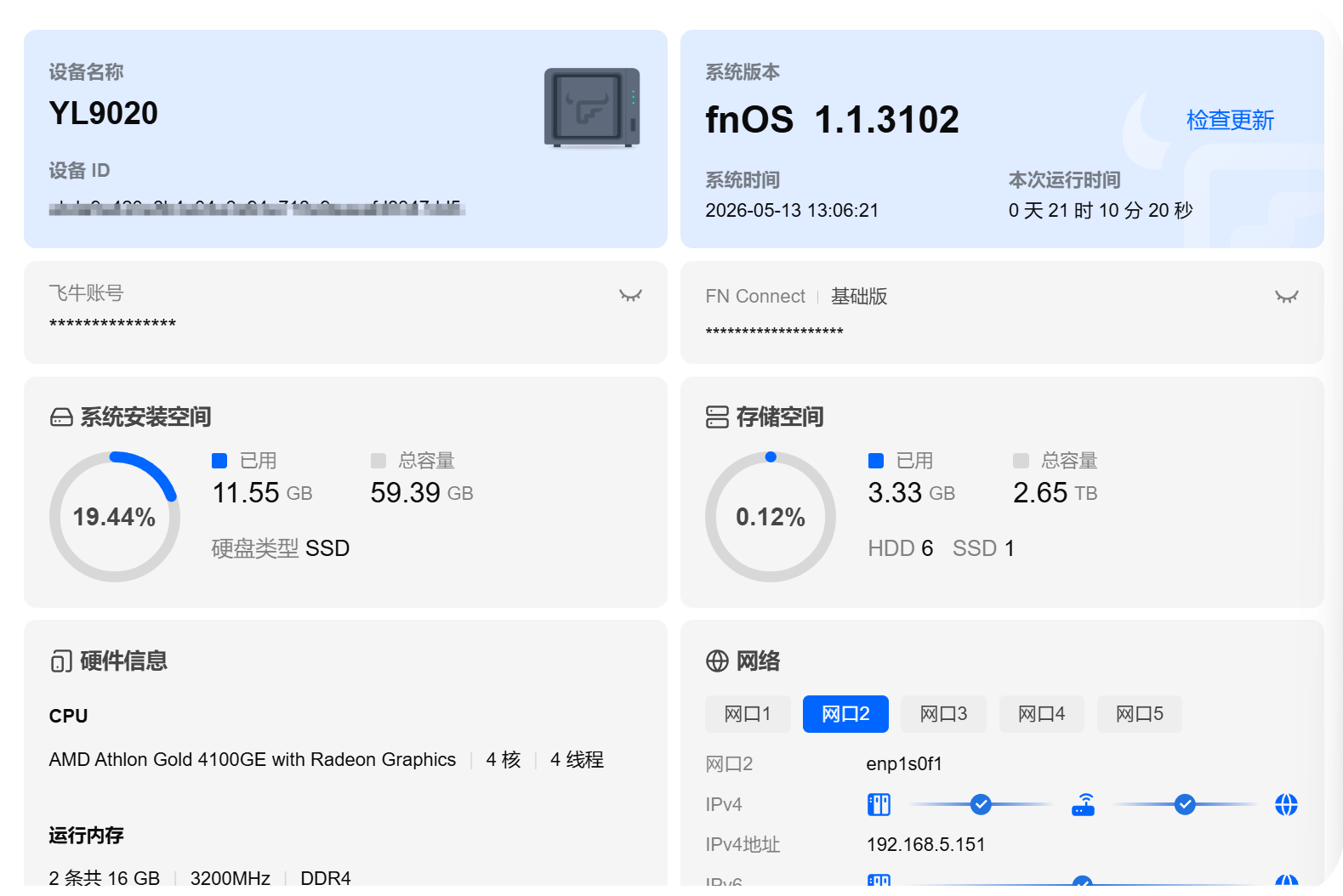Click masked FN Connect asterisks
1343x896 pixels.
pos(774,332)
